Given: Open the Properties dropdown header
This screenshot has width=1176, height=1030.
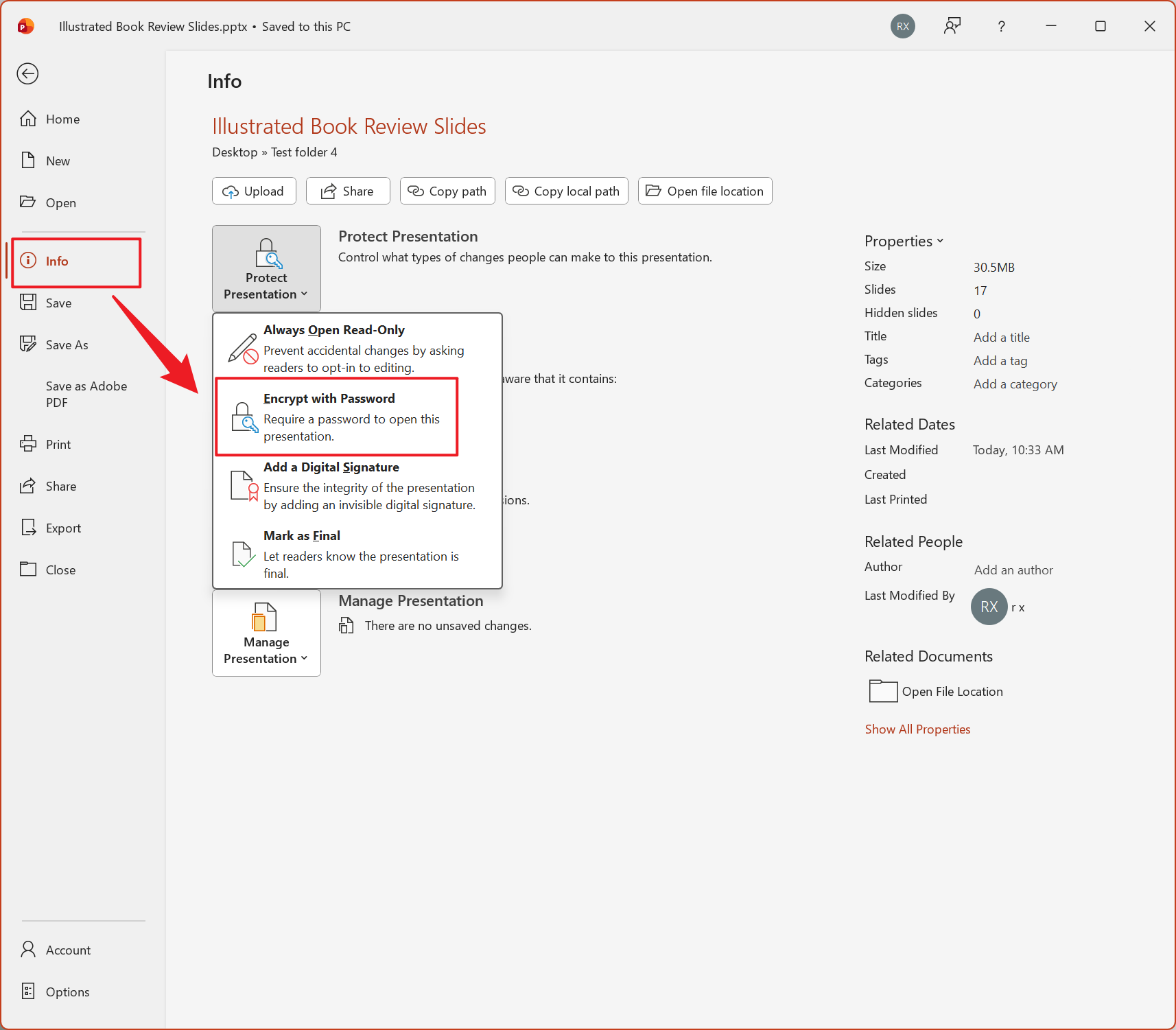Looking at the screenshot, I should [904, 241].
